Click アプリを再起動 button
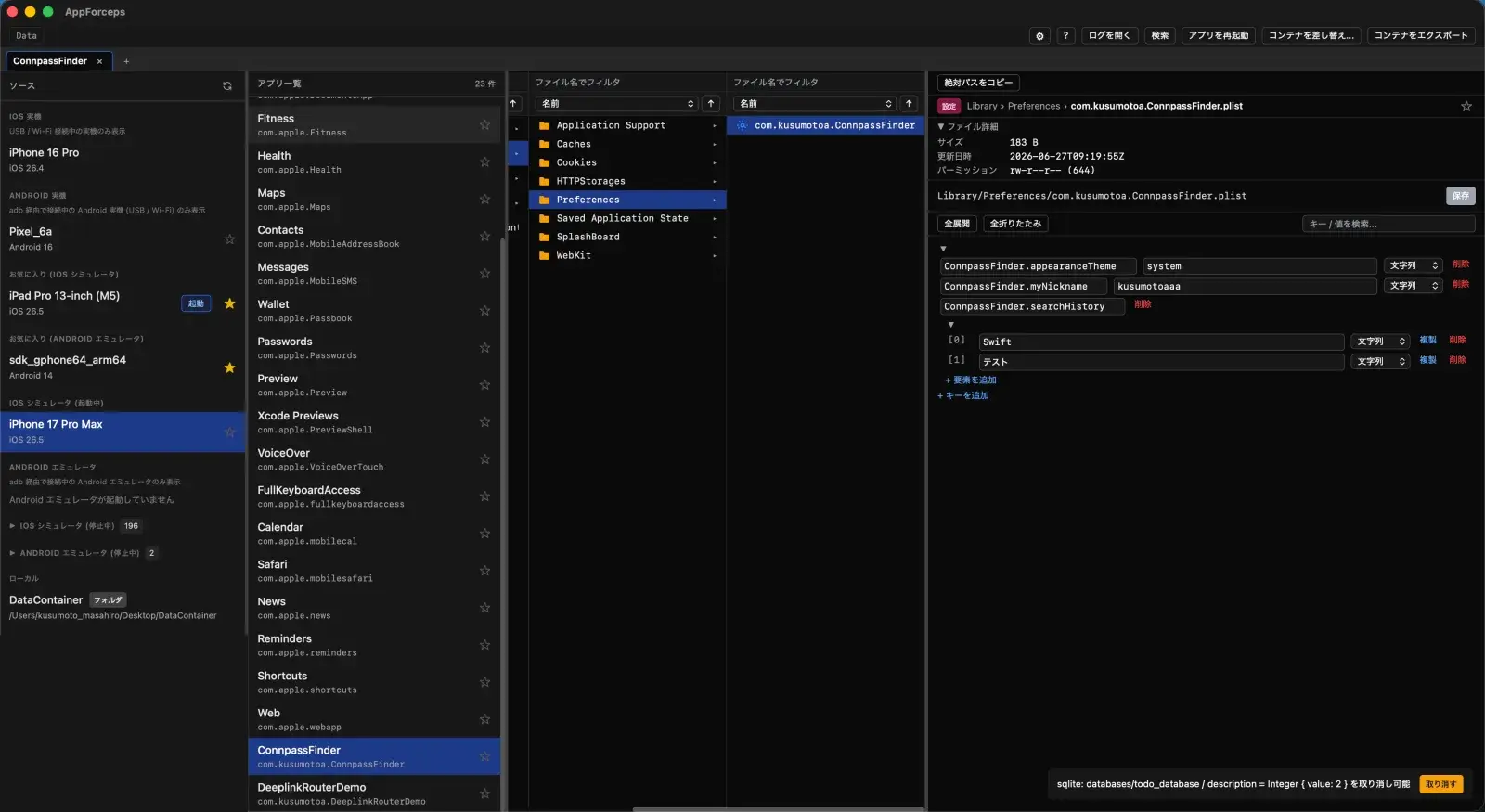This screenshot has width=1485, height=812. pyautogui.click(x=1219, y=35)
